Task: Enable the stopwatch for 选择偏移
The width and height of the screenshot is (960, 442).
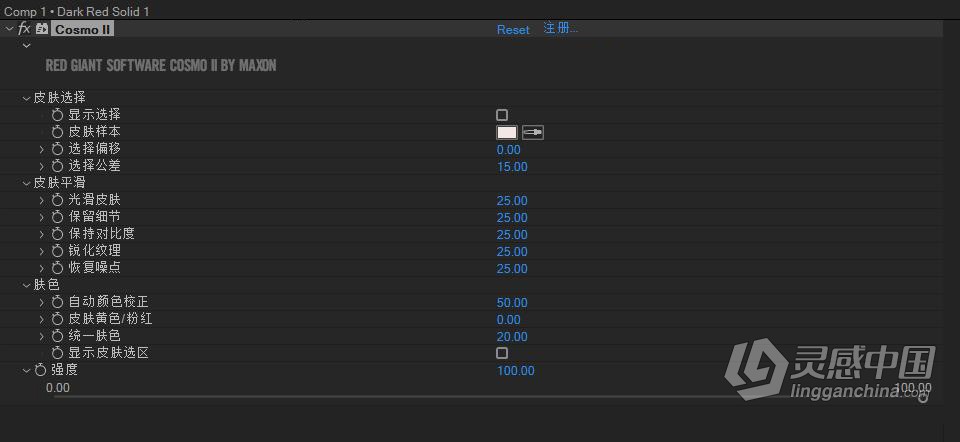Action: coord(58,149)
